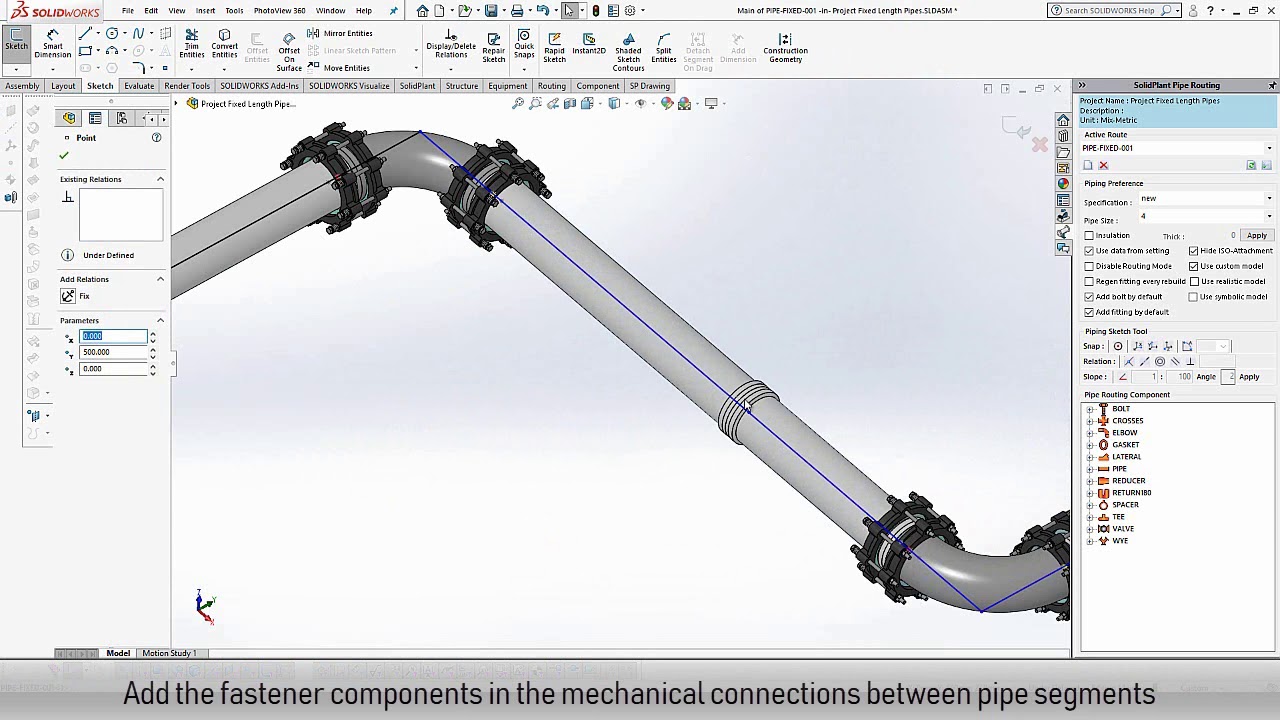Click the Options gear icon
The width and height of the screenshot is (1280, 720).
pos(630,11)
